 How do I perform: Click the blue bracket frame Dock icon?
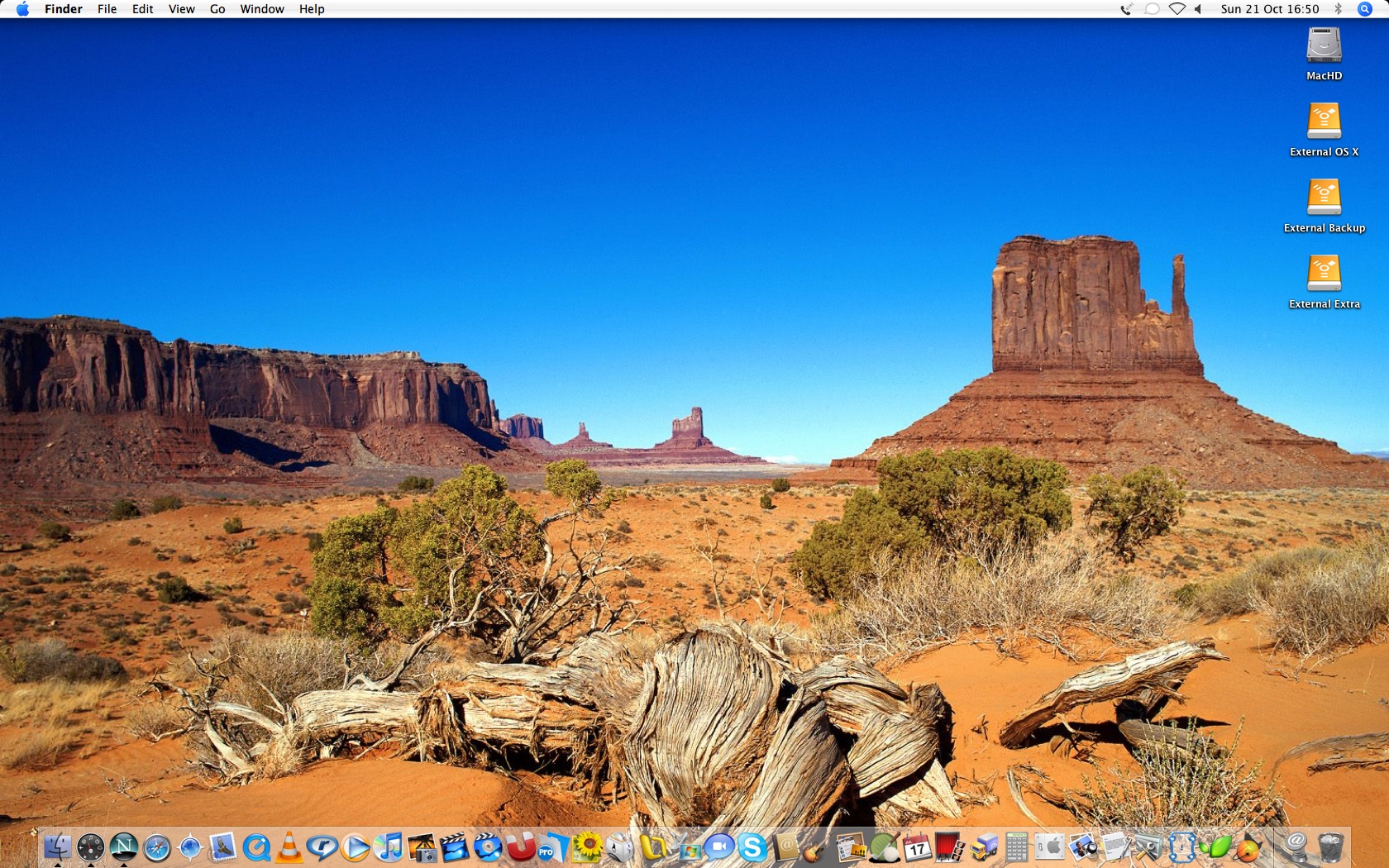[1182, 847]
